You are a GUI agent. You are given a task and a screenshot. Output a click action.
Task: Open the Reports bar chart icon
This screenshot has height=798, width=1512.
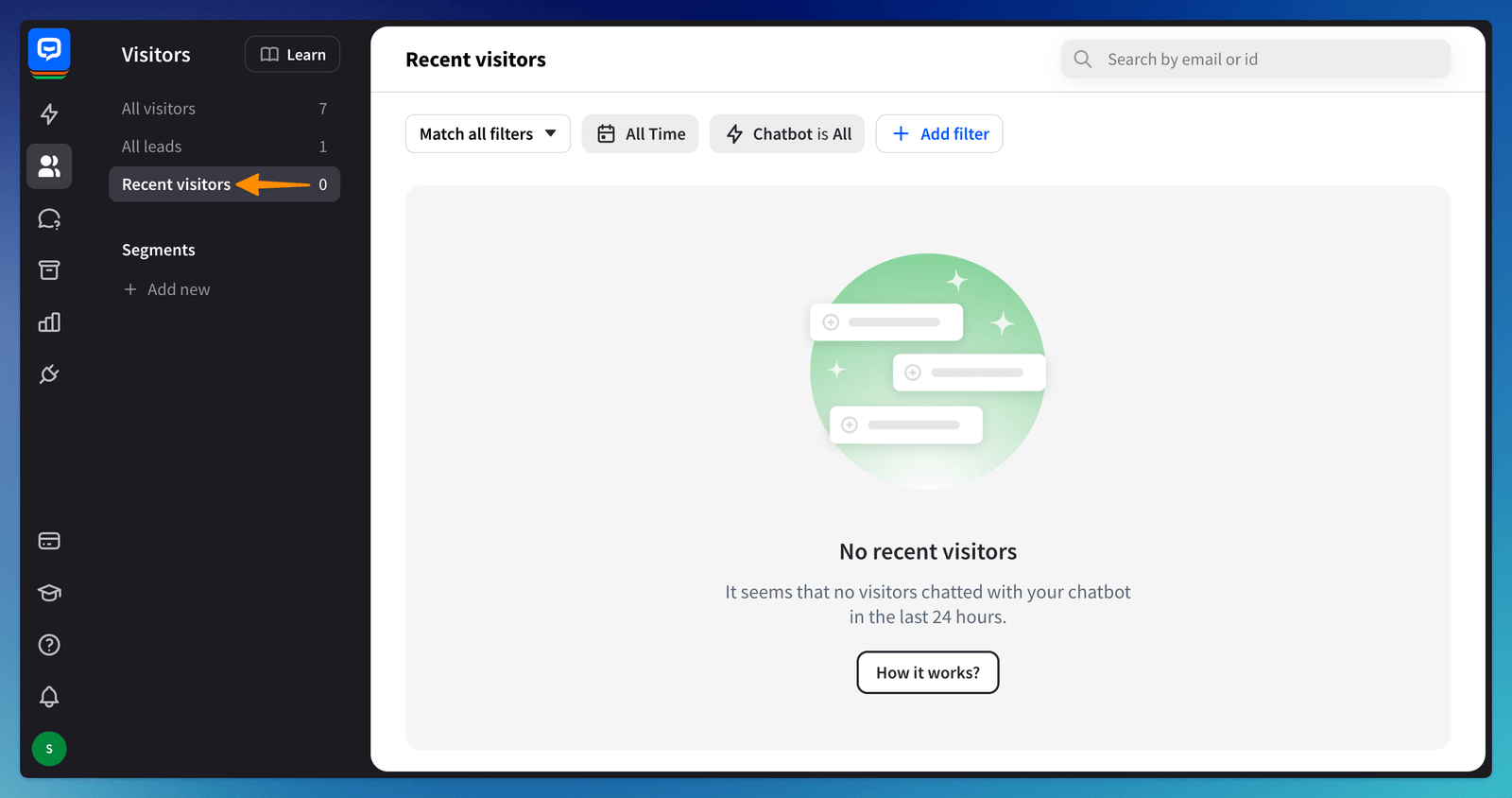pyautogui.click(x=49, y=322)
